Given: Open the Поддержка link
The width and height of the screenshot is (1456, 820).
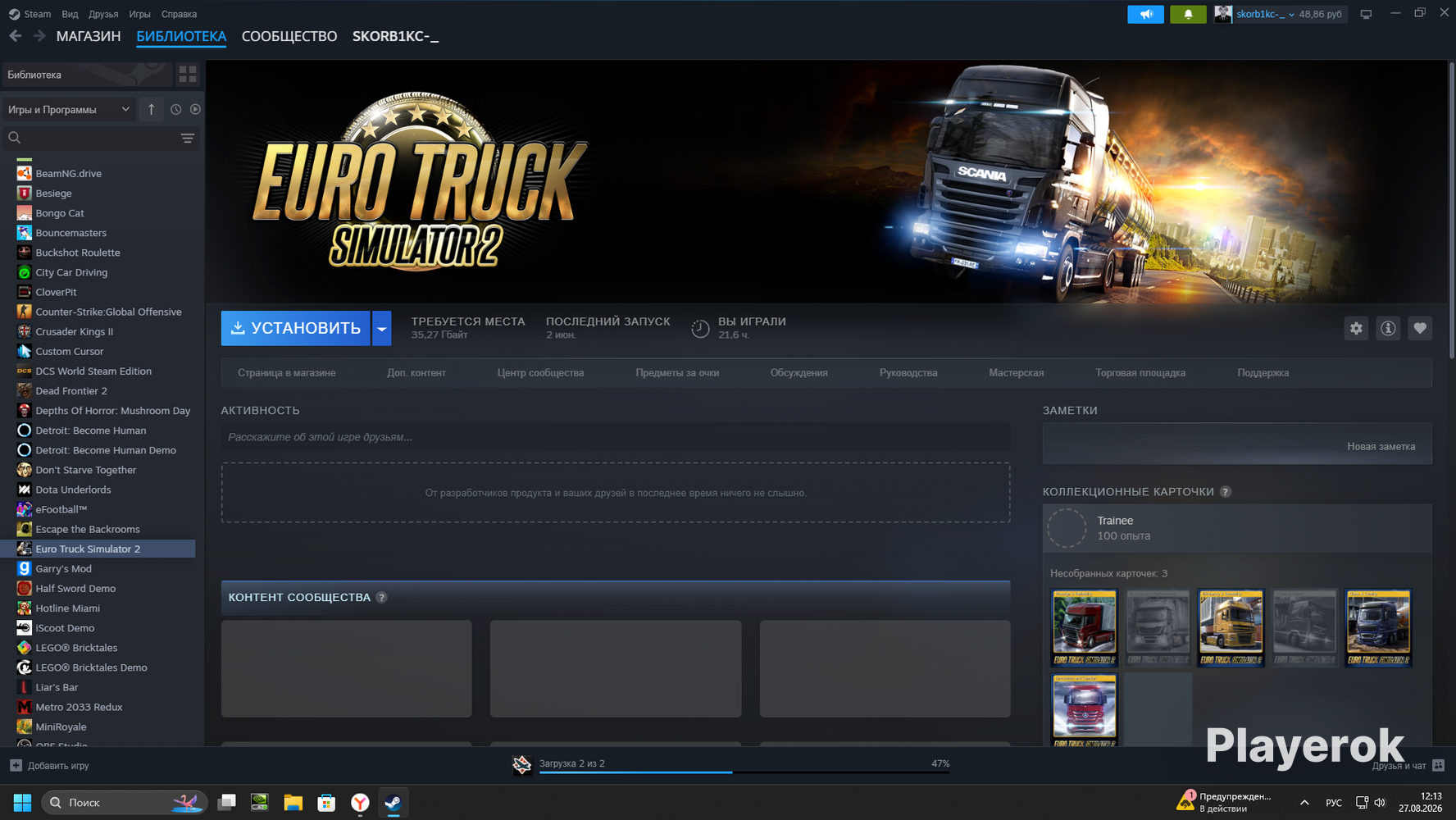Looking at the screenshot, I should (1263, 373).
